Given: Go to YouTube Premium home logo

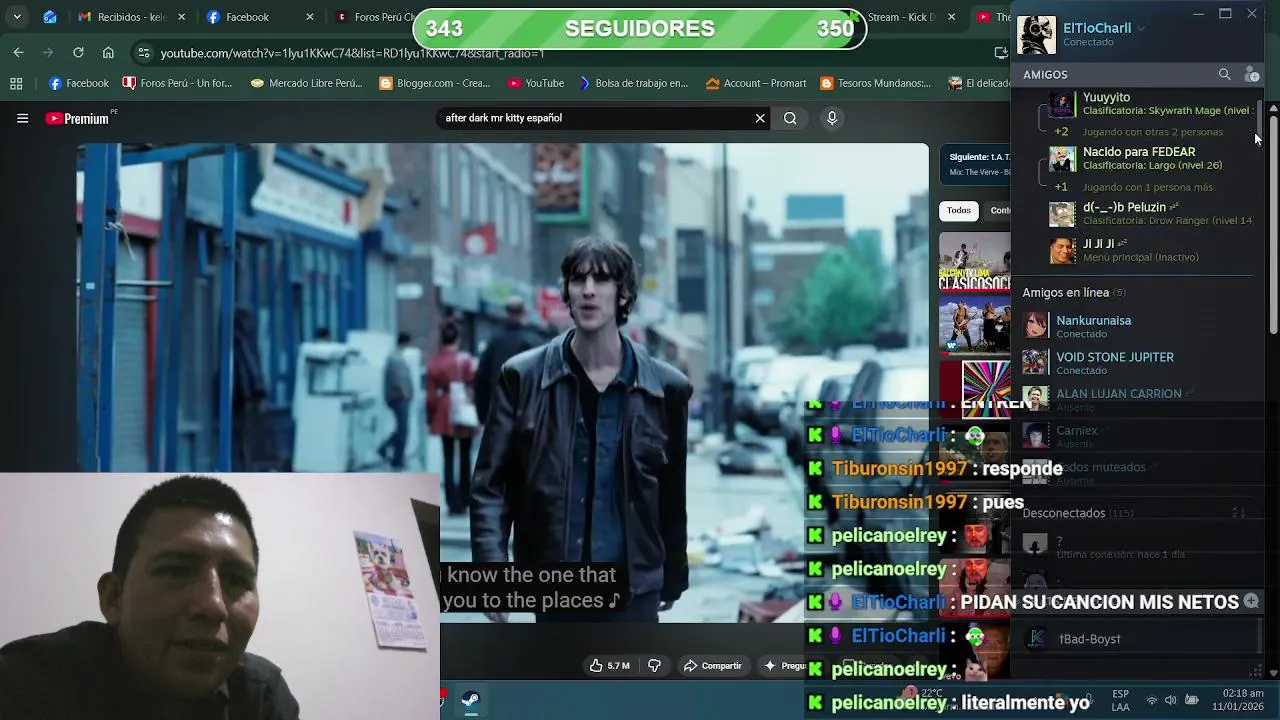Looking at the screenshot, I should [78, 118].
